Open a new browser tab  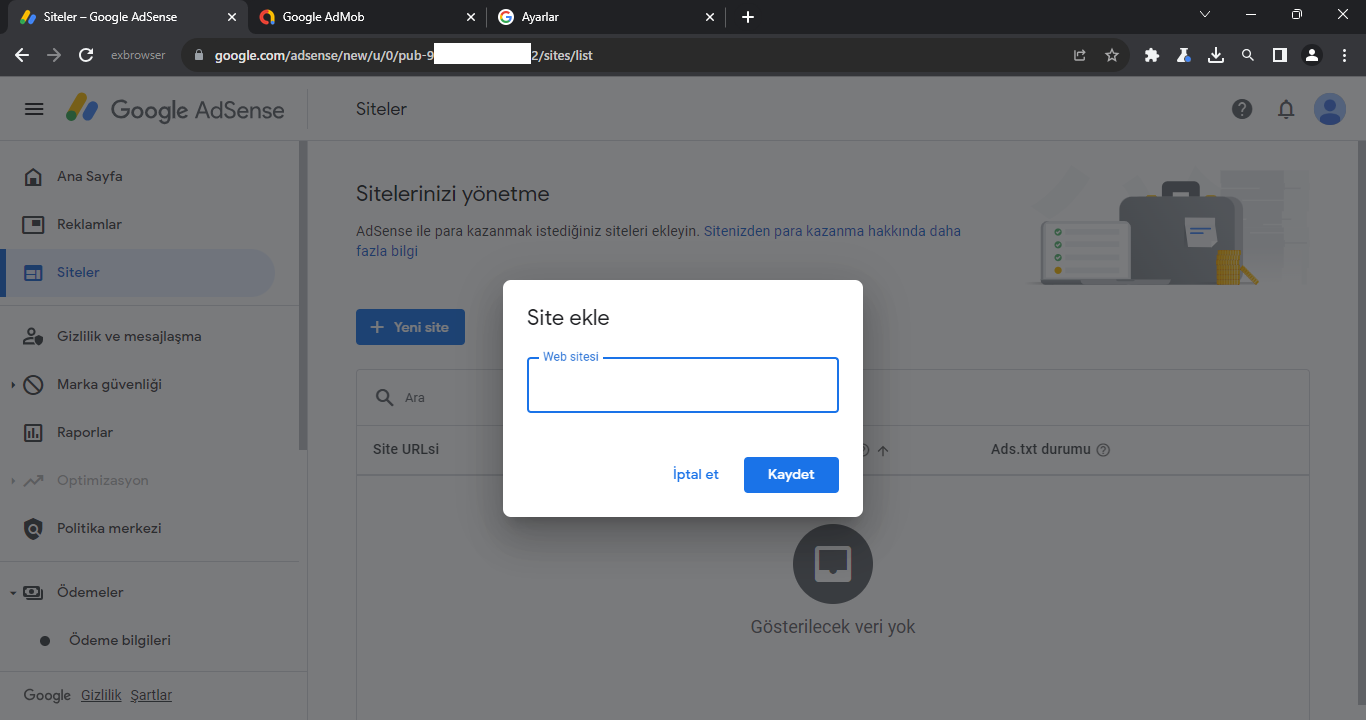click(x=748, y=17)
